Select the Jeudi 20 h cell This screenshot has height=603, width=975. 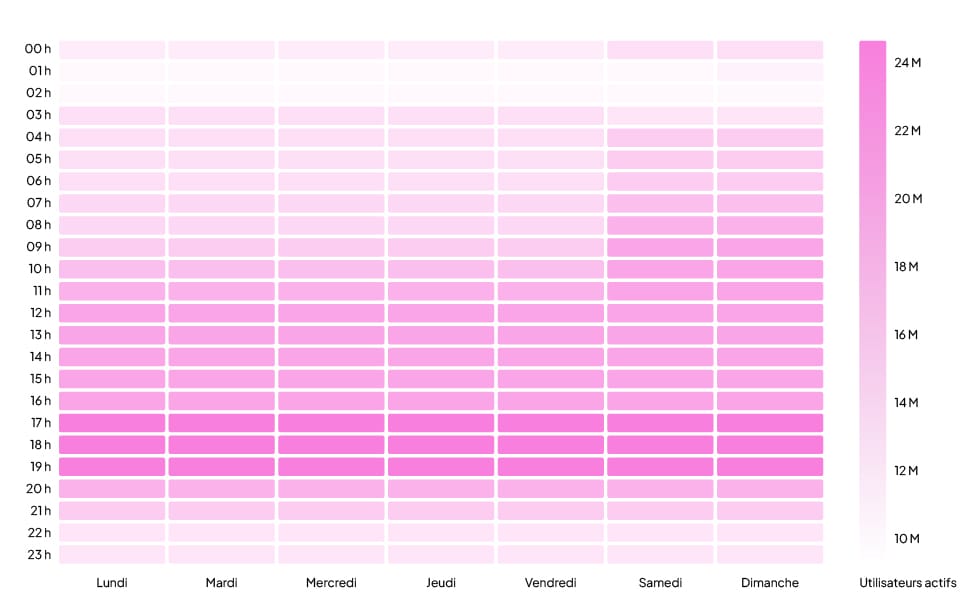click(x=441, y=489)
